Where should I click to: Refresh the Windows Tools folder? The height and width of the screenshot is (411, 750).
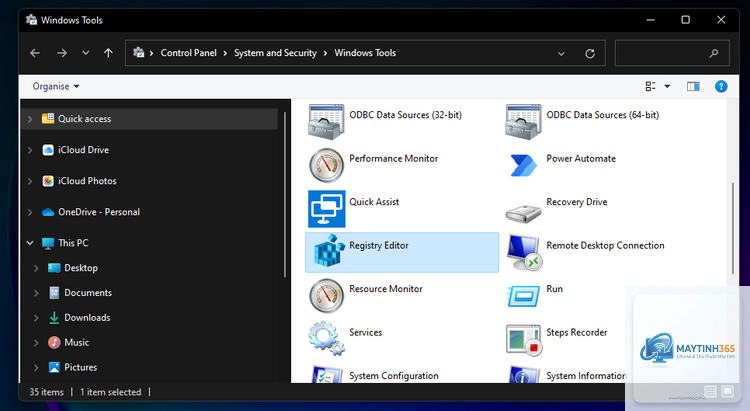[590, 53]
